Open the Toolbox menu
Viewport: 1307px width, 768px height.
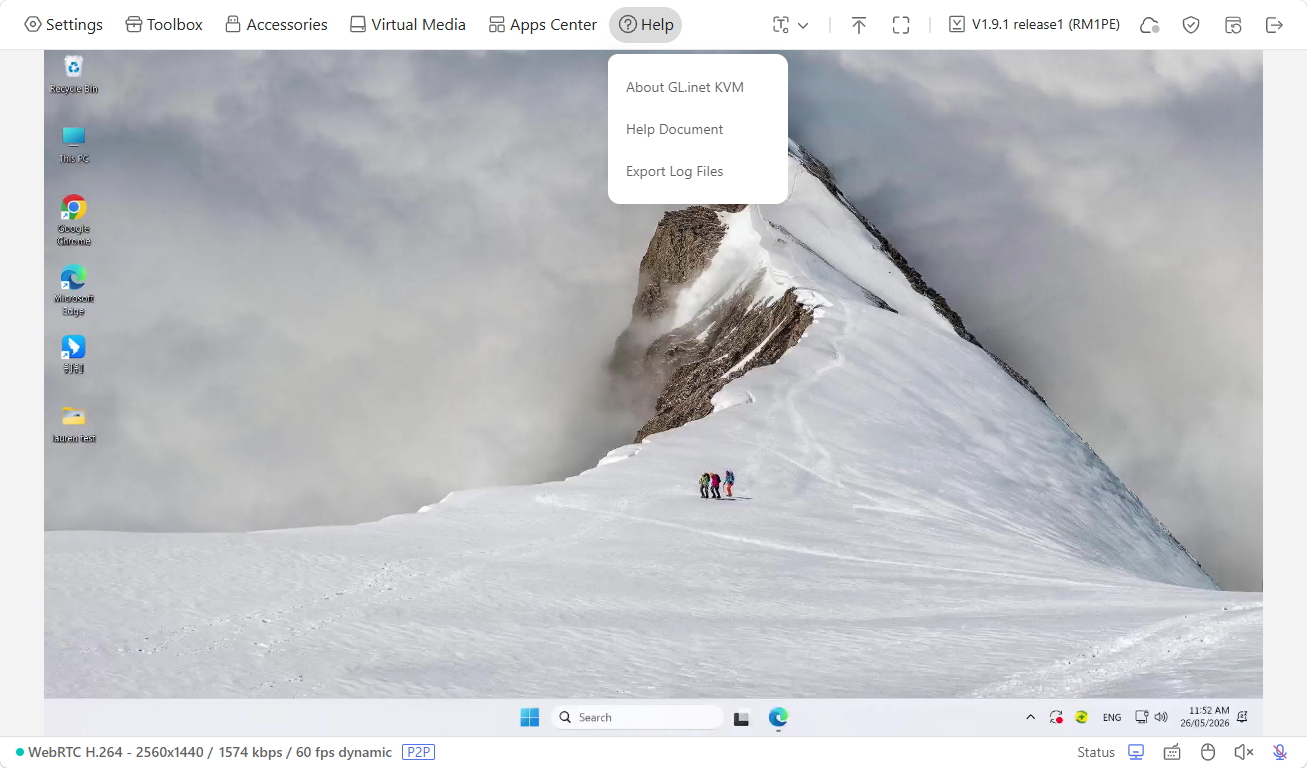[x=164, y=25]
